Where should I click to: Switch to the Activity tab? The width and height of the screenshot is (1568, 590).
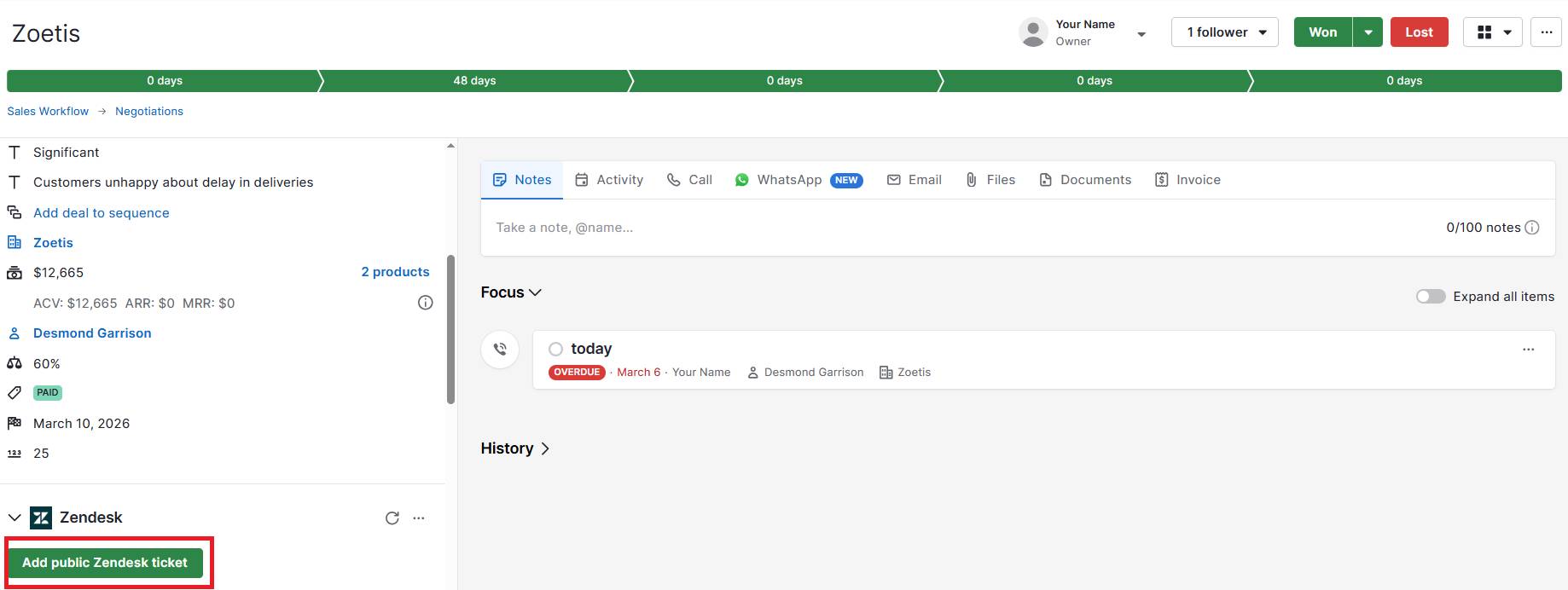click(609, 180)
